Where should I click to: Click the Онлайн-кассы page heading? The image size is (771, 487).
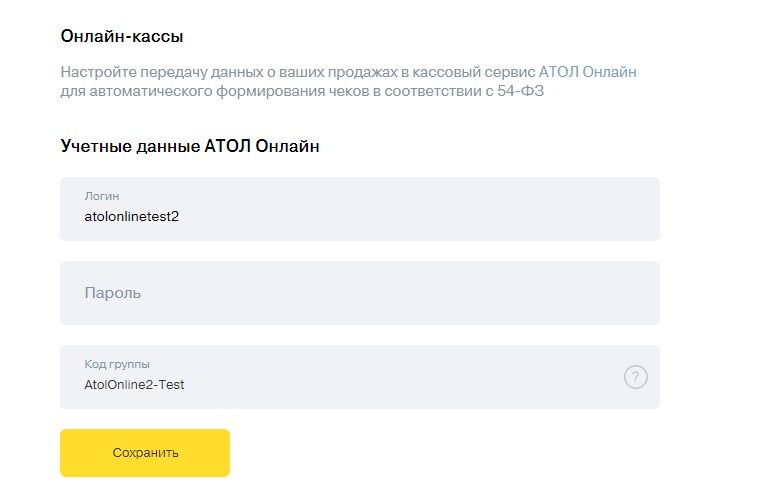tap(122, 36)
